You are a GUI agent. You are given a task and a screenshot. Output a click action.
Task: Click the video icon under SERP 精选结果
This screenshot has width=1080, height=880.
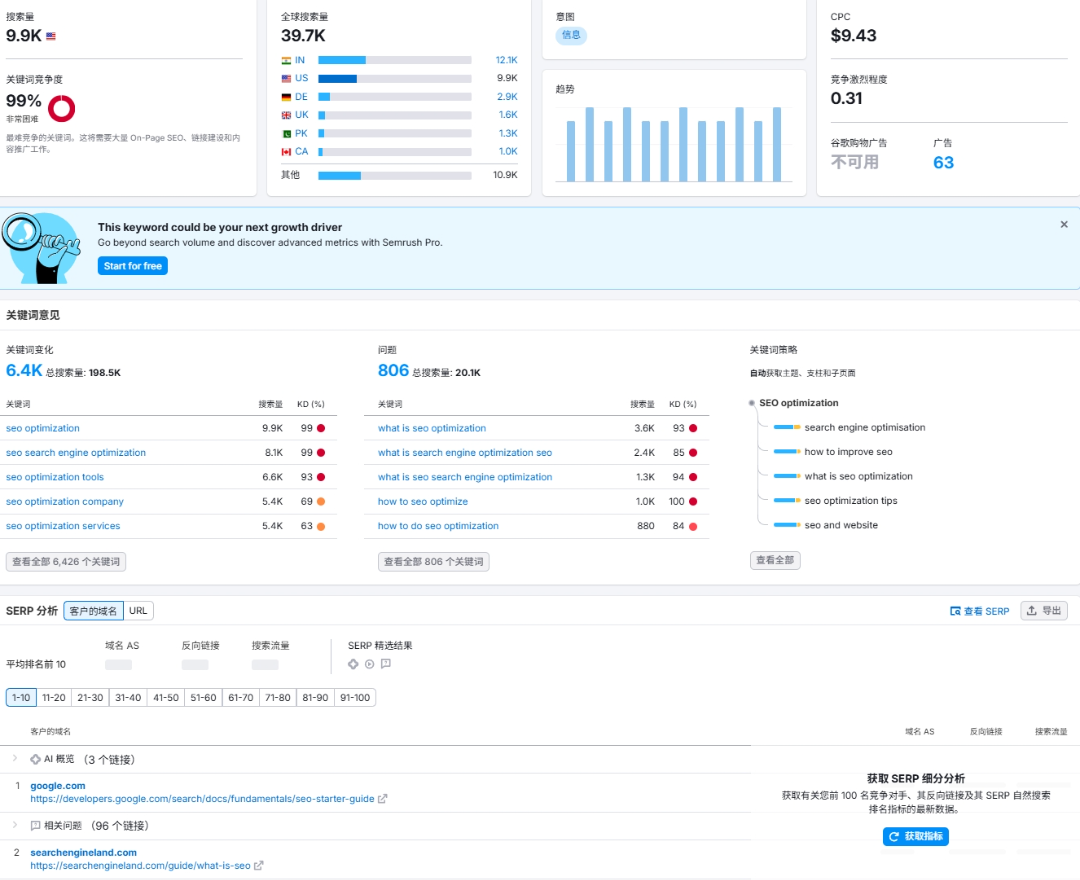click(368, 662)
